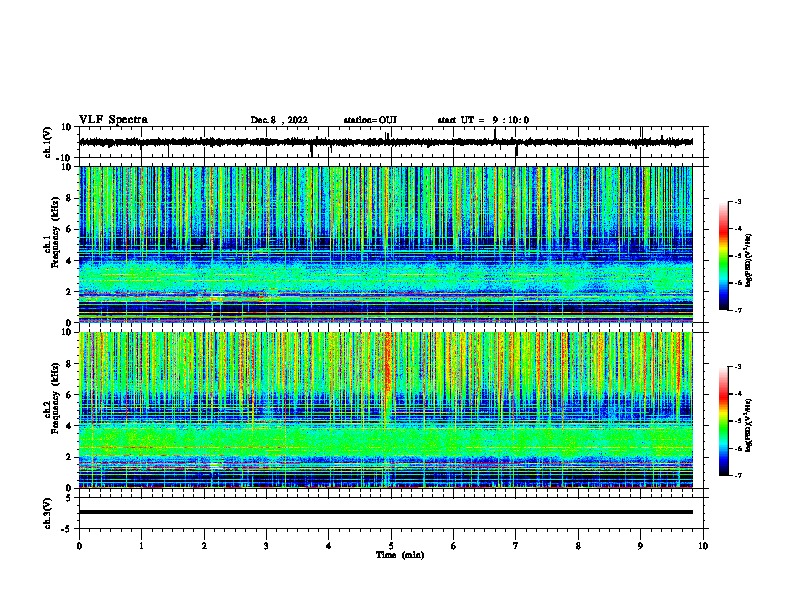This screenshot has height=612, width=792.
Task: Click the time axis tick label '7'
Action: 516,546
